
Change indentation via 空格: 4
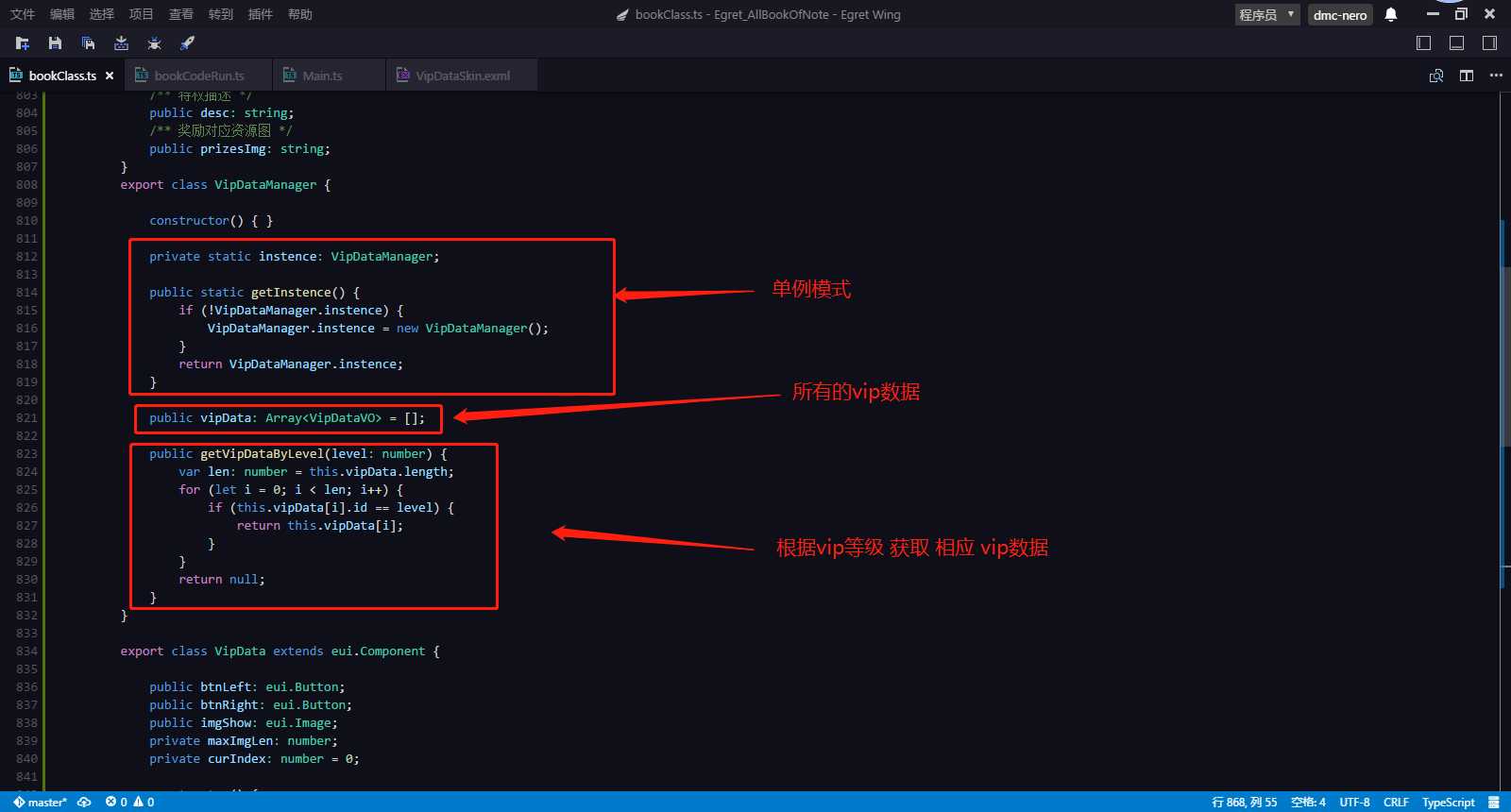[1308, 803]
